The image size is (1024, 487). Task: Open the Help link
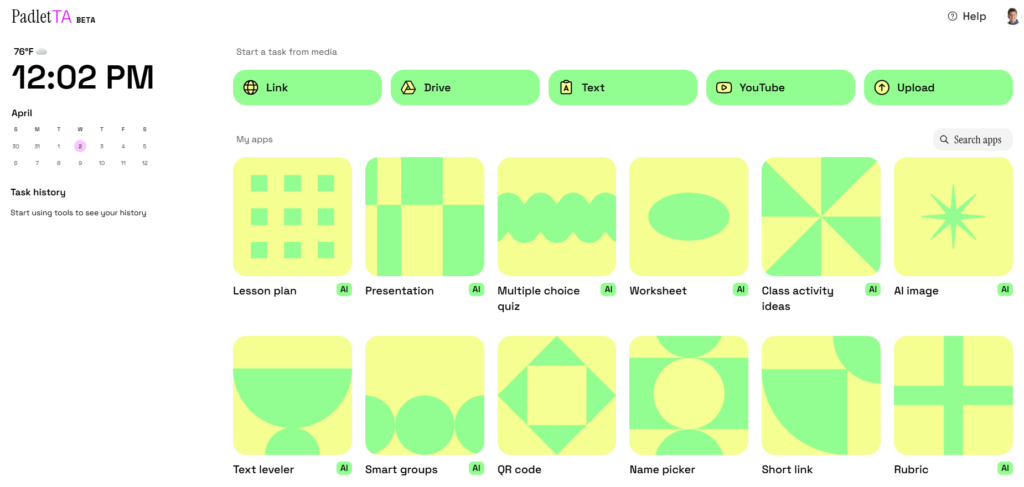967,16
